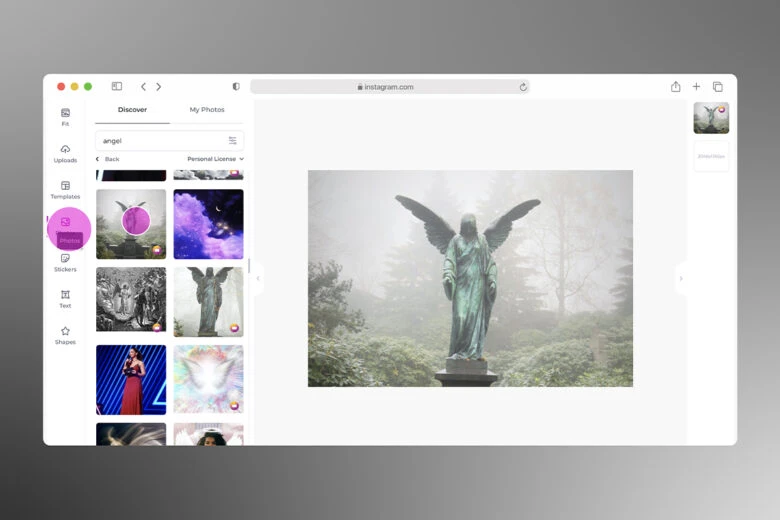Open the Fit tool in sidebar
The height and width of the screenshot is (520, 780).
pos(65,116)
